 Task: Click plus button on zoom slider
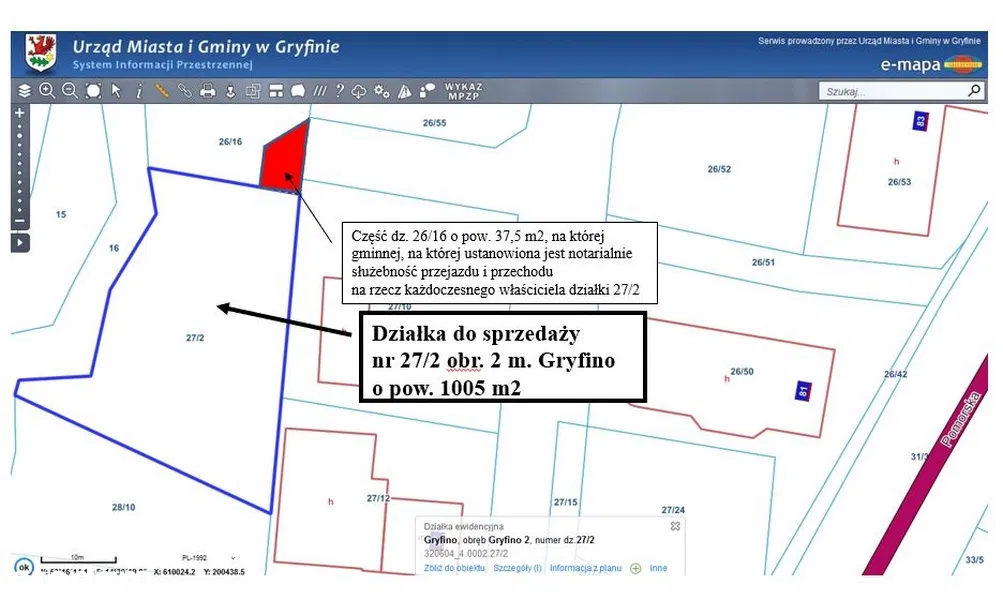click(x=19, y=113)
